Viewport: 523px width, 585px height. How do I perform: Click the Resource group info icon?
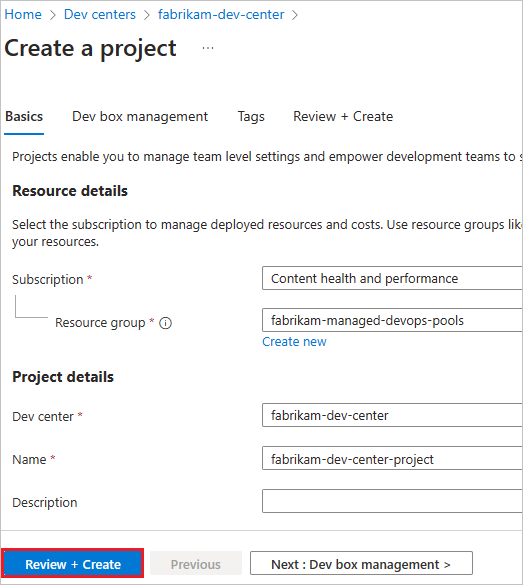tap(165, 323)
